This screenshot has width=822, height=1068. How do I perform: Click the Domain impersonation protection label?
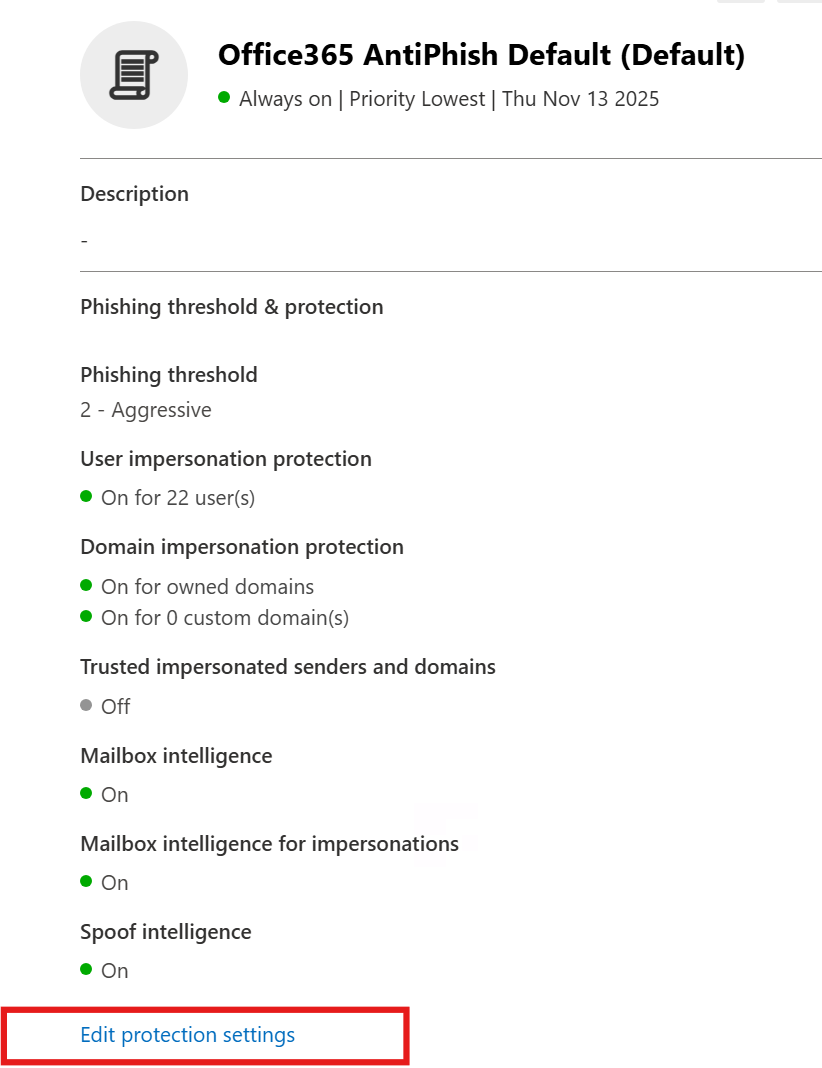(x=242, y=547)
